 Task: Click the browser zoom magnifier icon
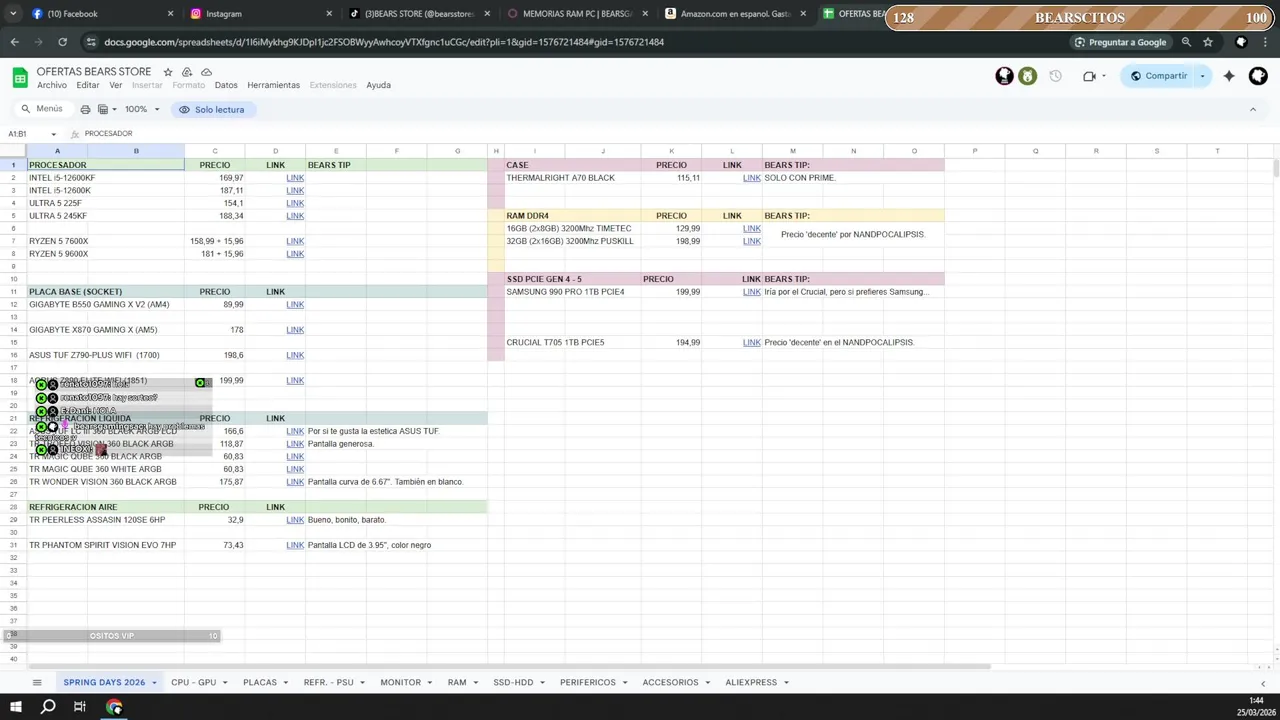pyautogui.click(x=1186, y=42)
